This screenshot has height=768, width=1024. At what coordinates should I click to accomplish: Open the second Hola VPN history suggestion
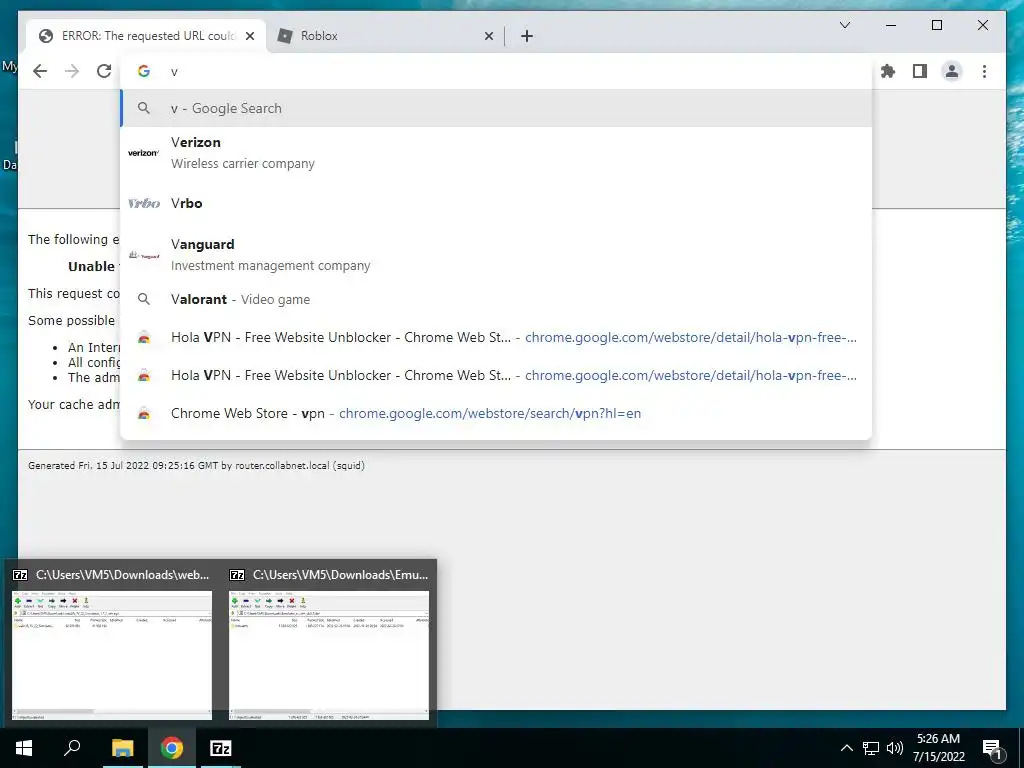[496, 376]
